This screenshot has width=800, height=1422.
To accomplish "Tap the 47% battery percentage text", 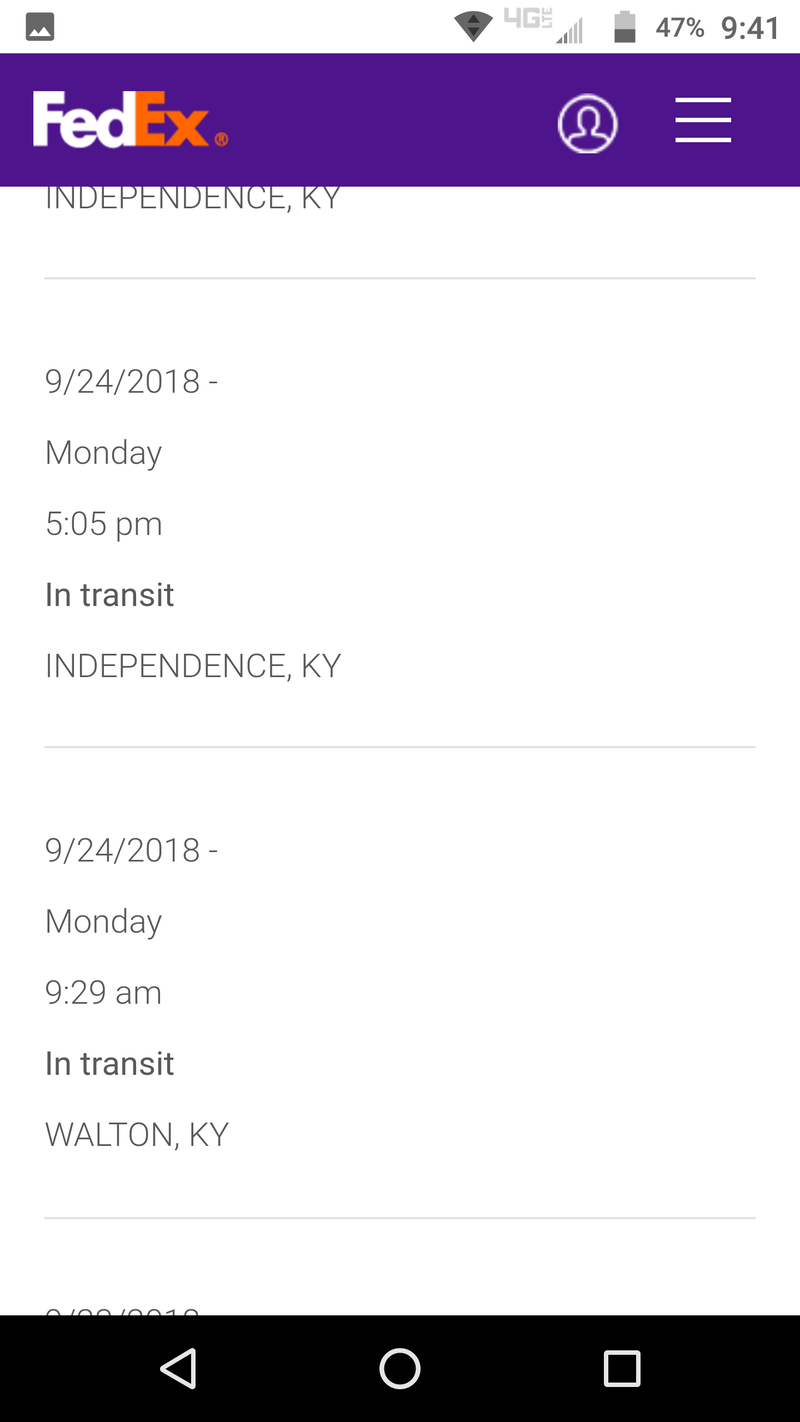I will coord(680,27).
